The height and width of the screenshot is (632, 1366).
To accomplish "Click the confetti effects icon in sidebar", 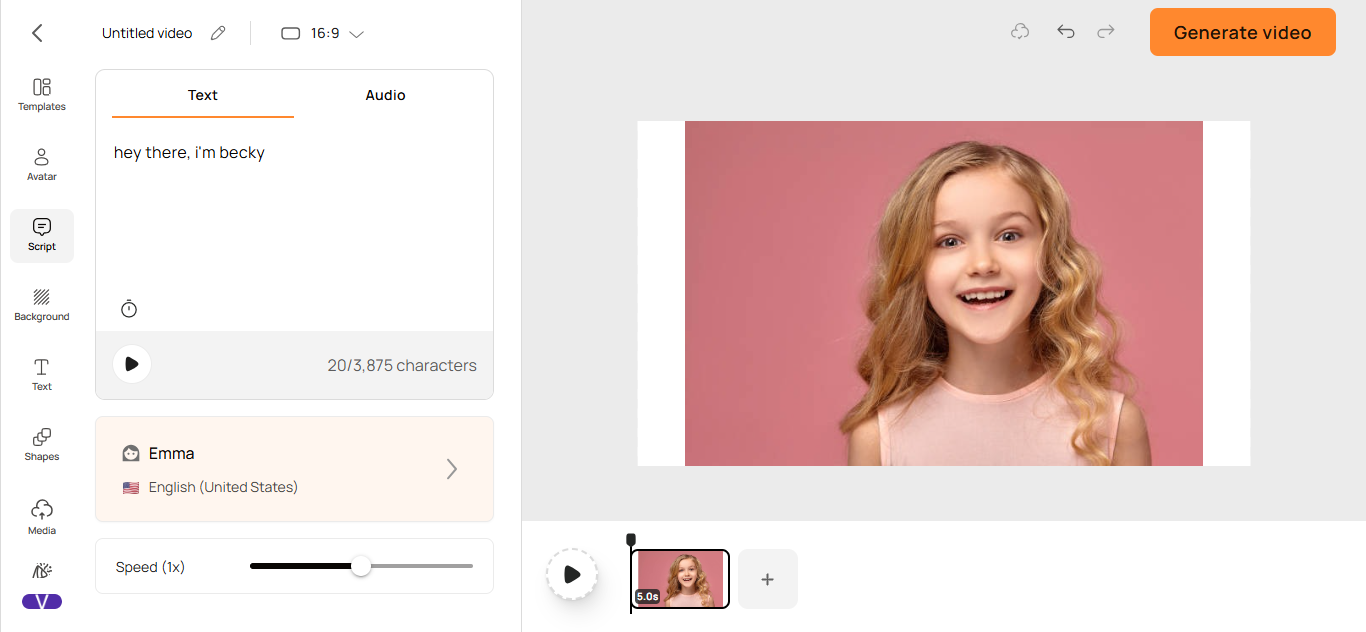I will click(42, 571).
